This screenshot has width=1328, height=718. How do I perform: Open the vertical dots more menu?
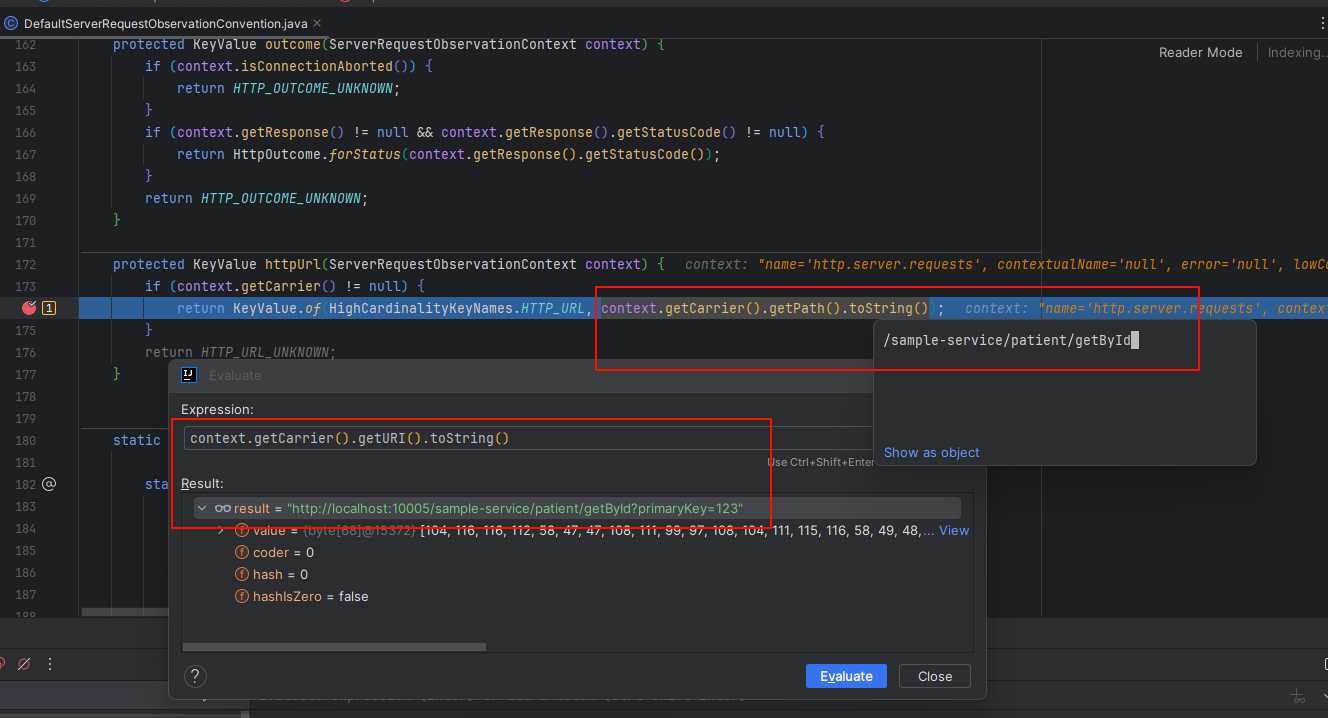[x=50, y=664]
